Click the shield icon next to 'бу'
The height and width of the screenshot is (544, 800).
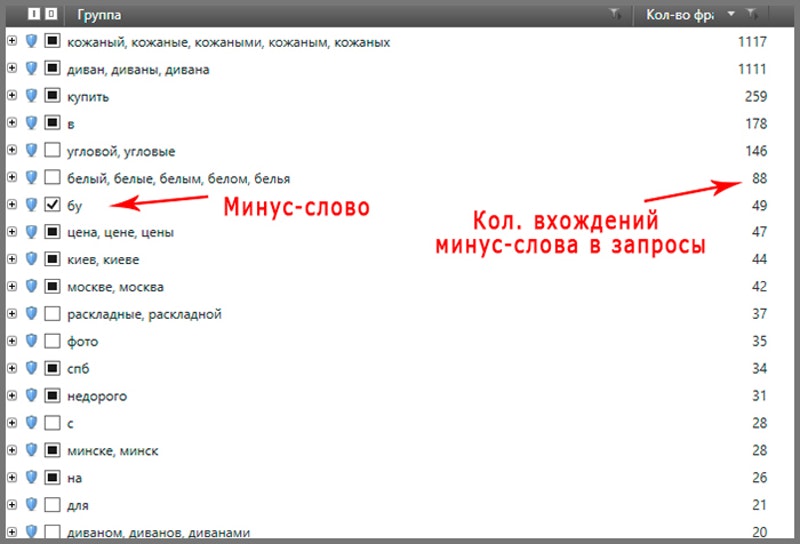31,205
